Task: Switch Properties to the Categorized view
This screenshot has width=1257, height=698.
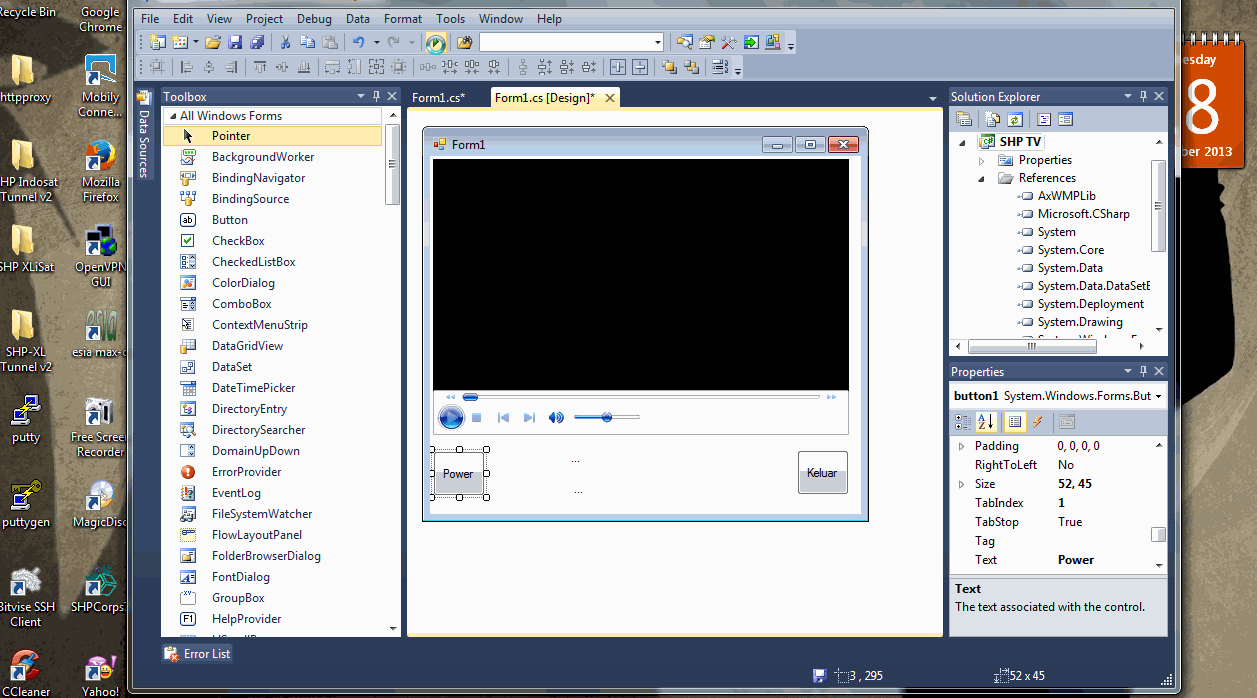Action: tap(963, 422)
